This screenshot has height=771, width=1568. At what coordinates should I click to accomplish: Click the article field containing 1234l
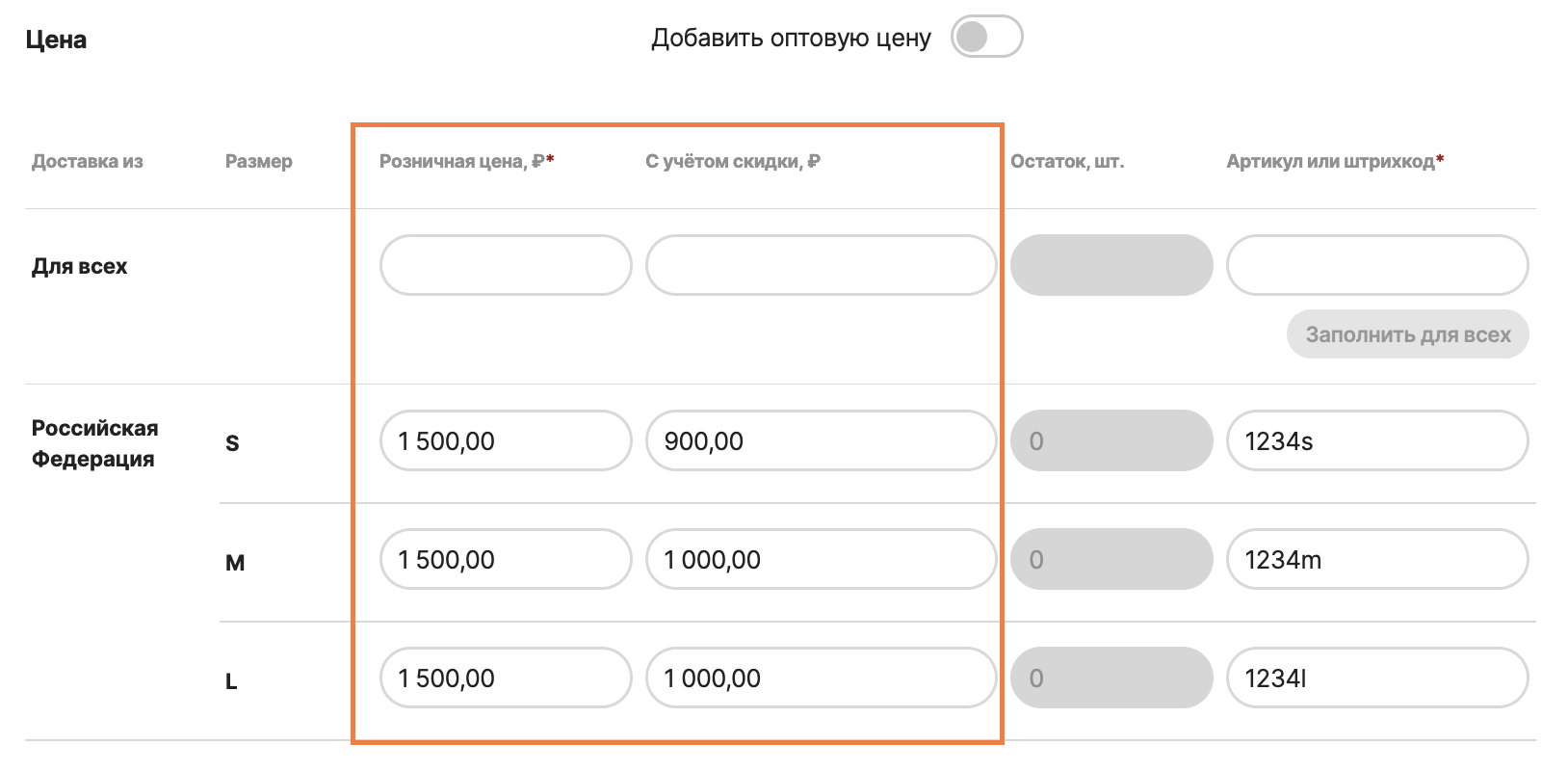(x=1376, y=678)
